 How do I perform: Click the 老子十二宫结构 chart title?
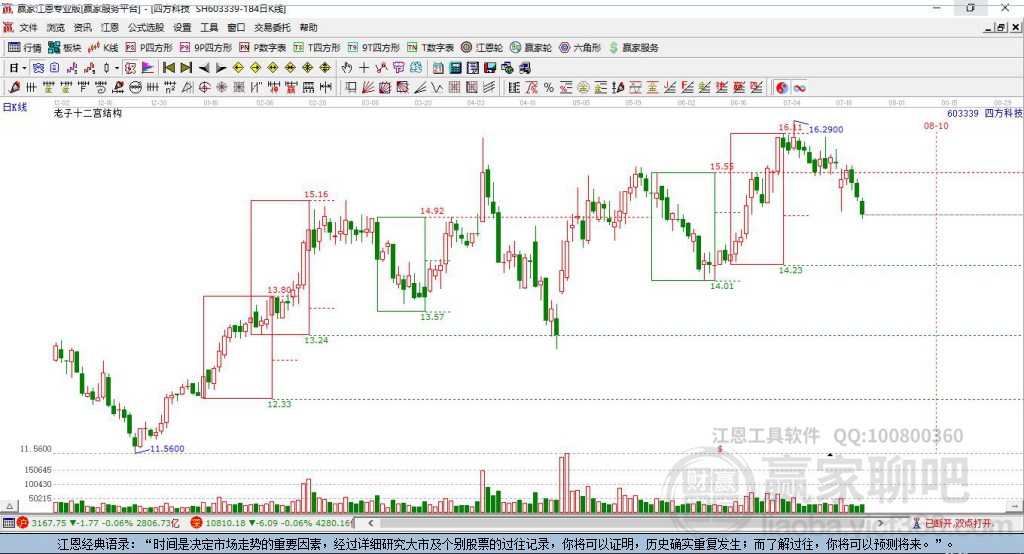(x=88, y=113)
